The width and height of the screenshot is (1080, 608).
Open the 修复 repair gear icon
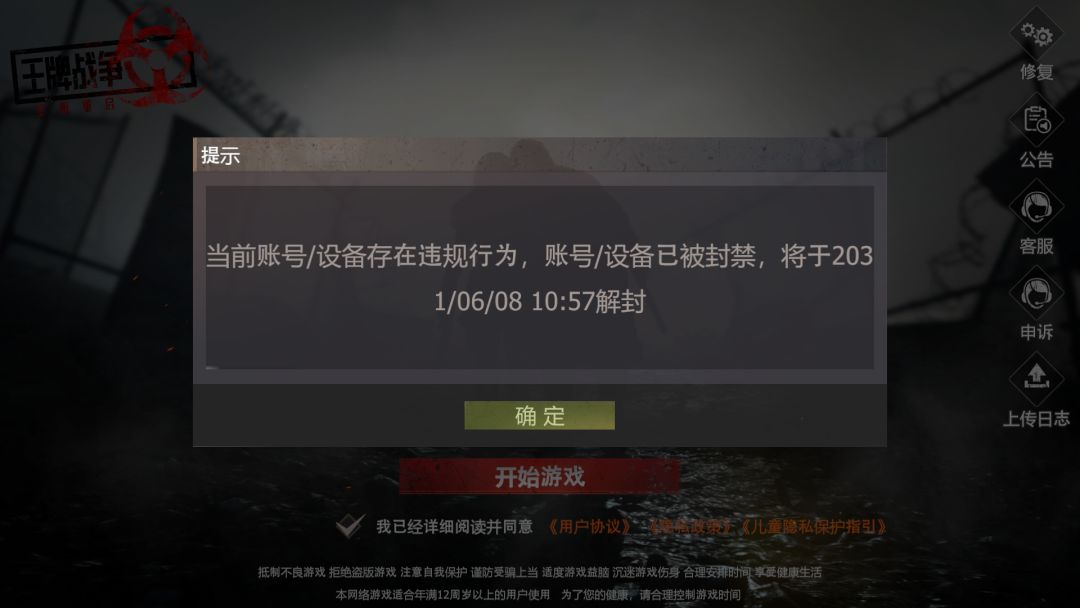(1037, 33)
